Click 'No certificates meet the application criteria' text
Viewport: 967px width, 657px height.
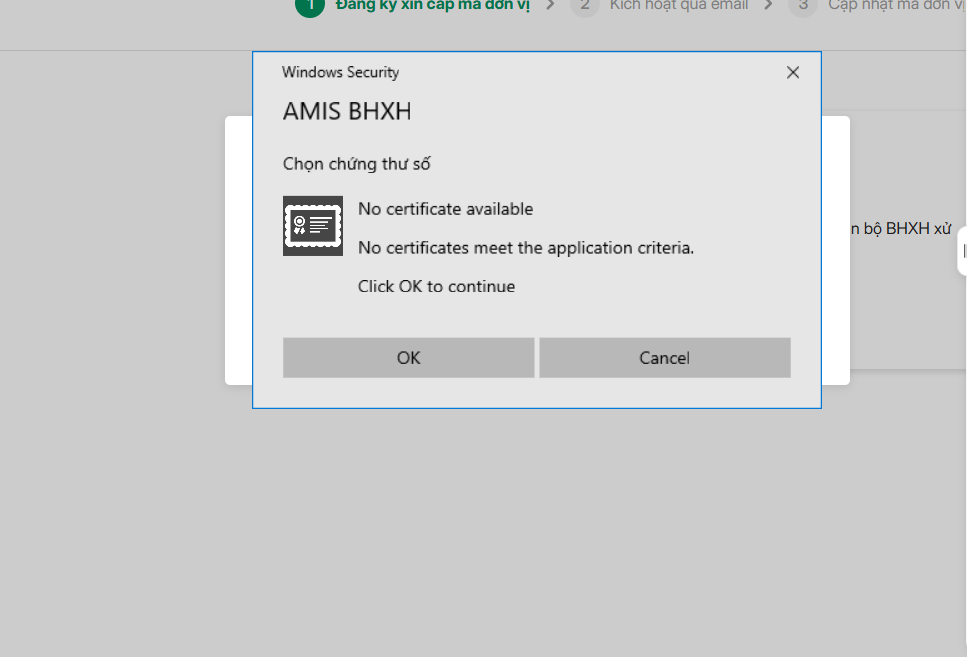click(x=525, y=248)
